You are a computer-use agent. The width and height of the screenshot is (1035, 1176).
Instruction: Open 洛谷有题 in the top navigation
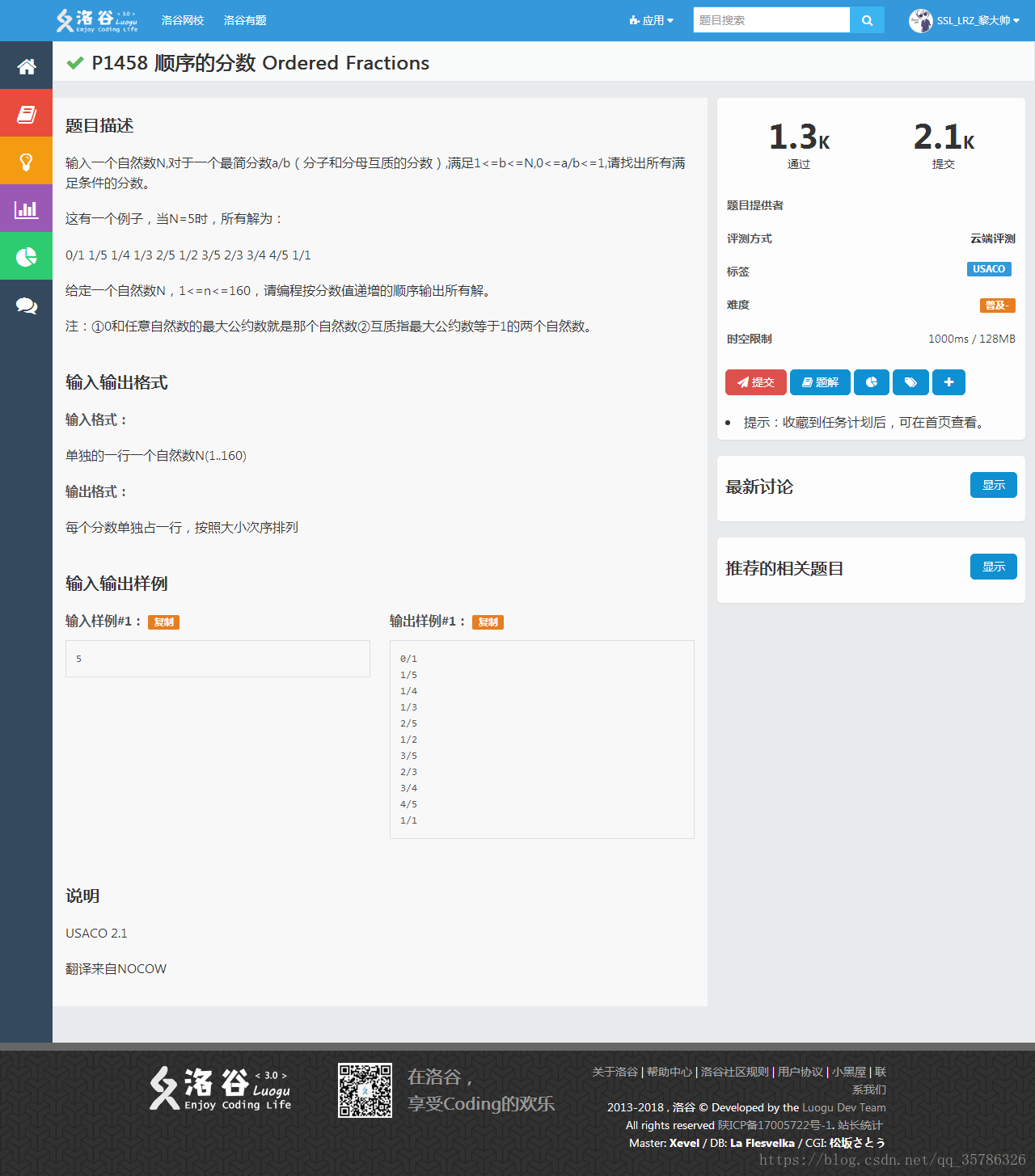(x=245, y=20)
